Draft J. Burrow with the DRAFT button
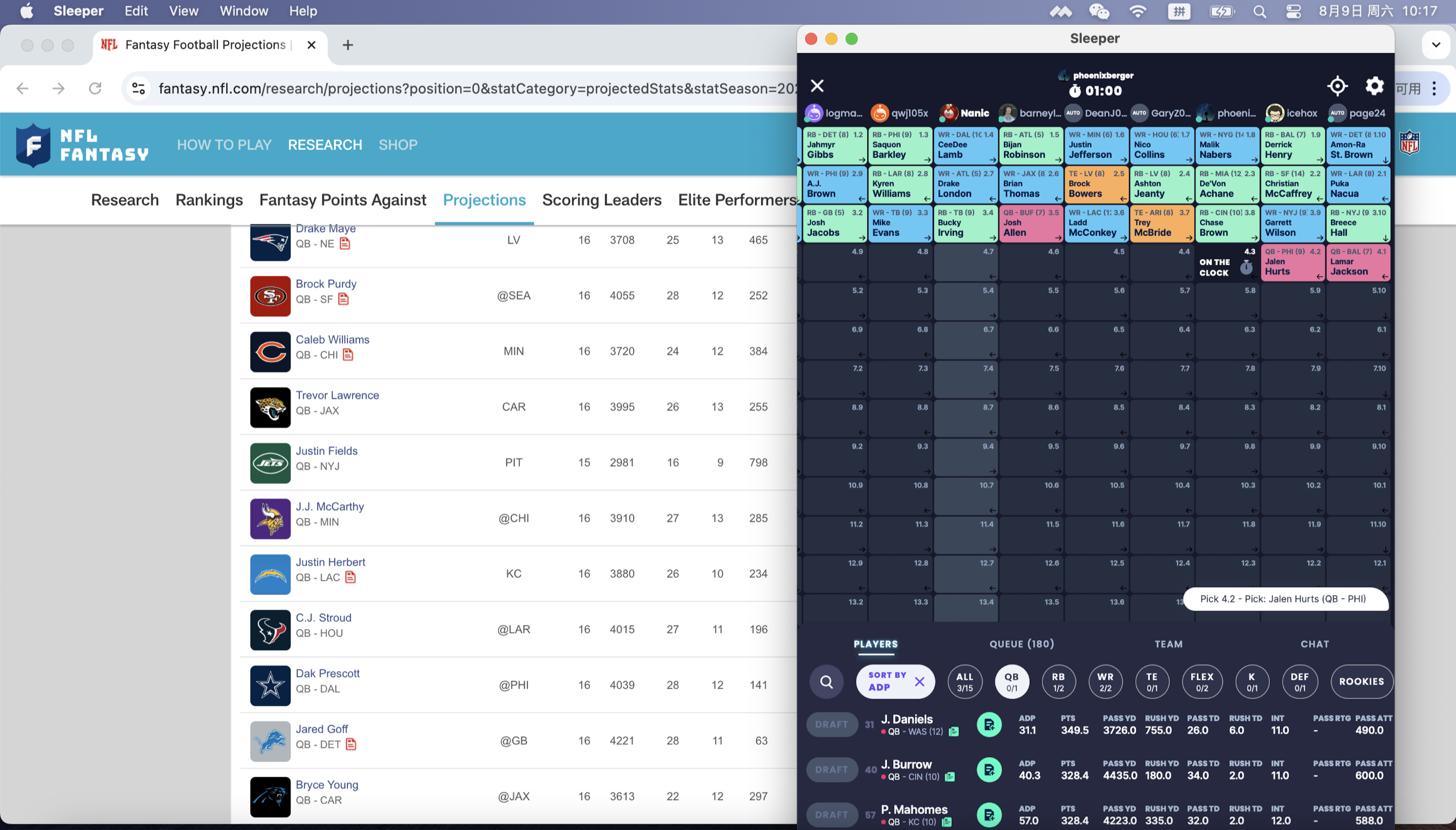This screenshot has width=1456, height=830. (x=832, y=770)
